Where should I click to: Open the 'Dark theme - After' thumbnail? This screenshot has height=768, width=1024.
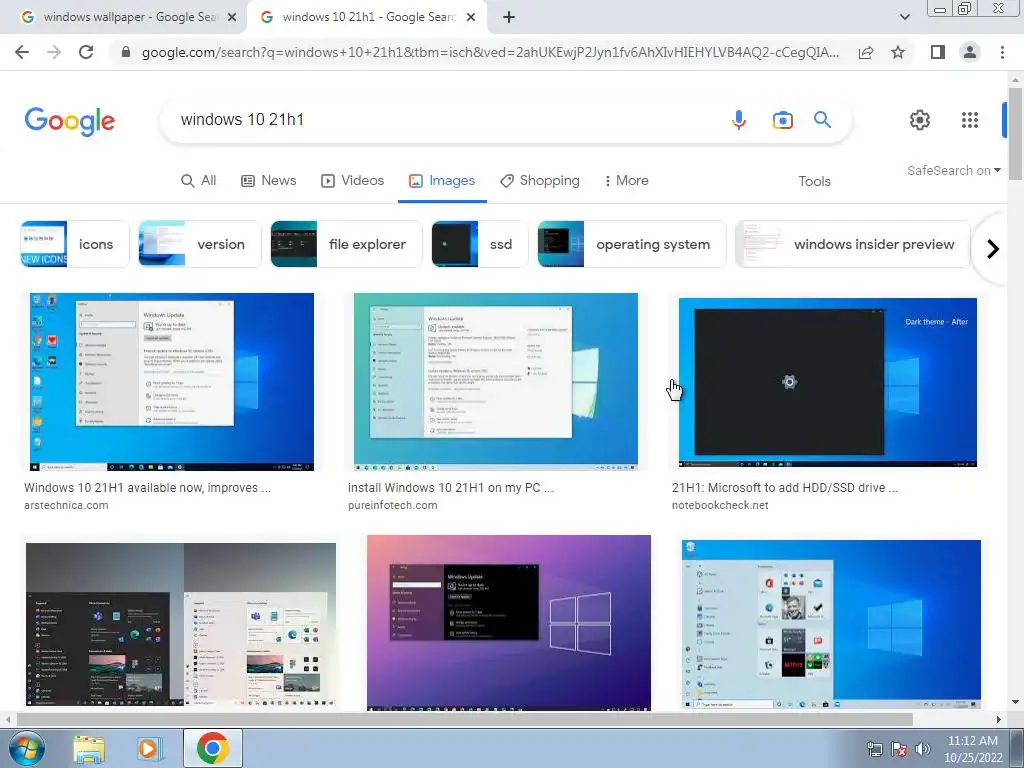click(x=827, y=383)
